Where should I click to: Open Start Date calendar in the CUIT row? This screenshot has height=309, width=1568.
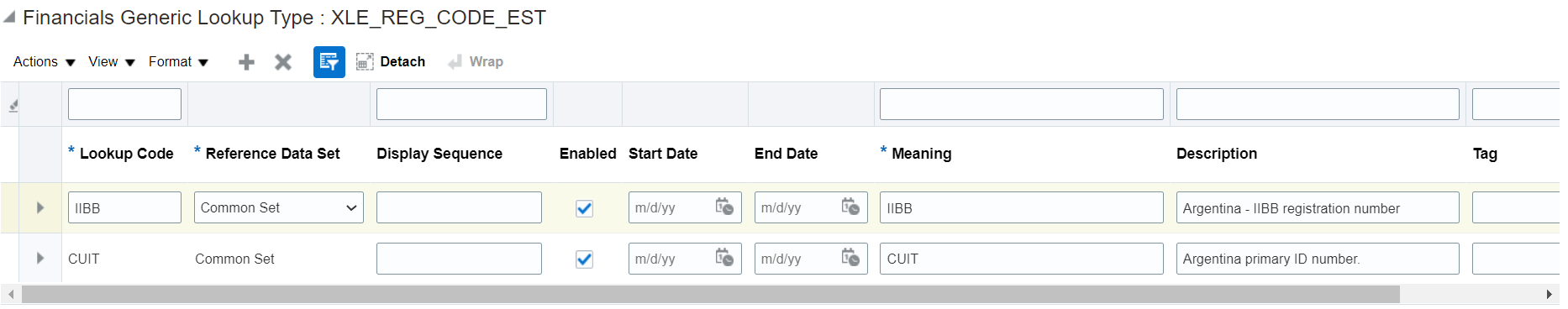pyautogui.click(x=724, y=258)
